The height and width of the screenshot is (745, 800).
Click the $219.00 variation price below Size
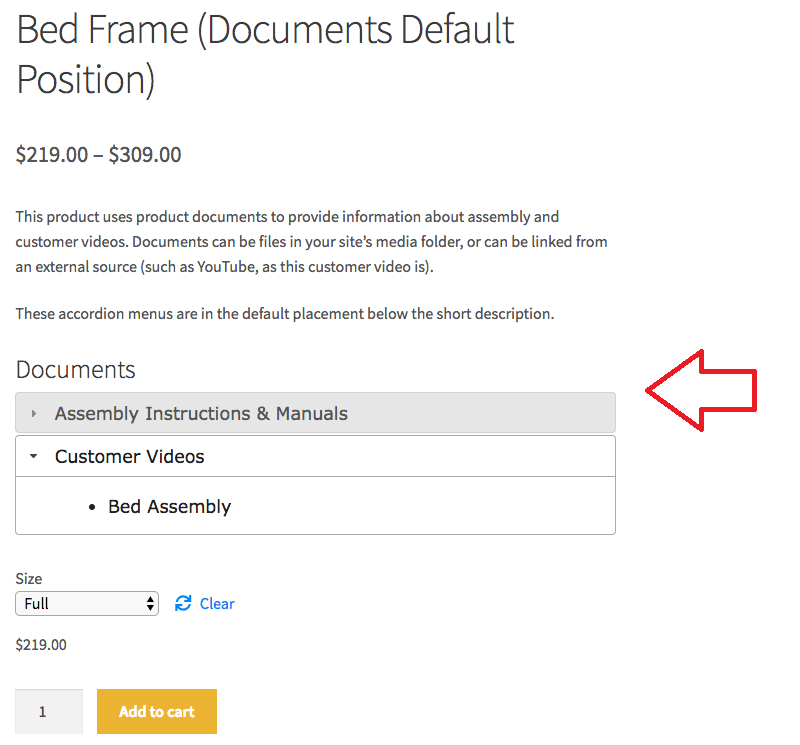coord(41,645)
